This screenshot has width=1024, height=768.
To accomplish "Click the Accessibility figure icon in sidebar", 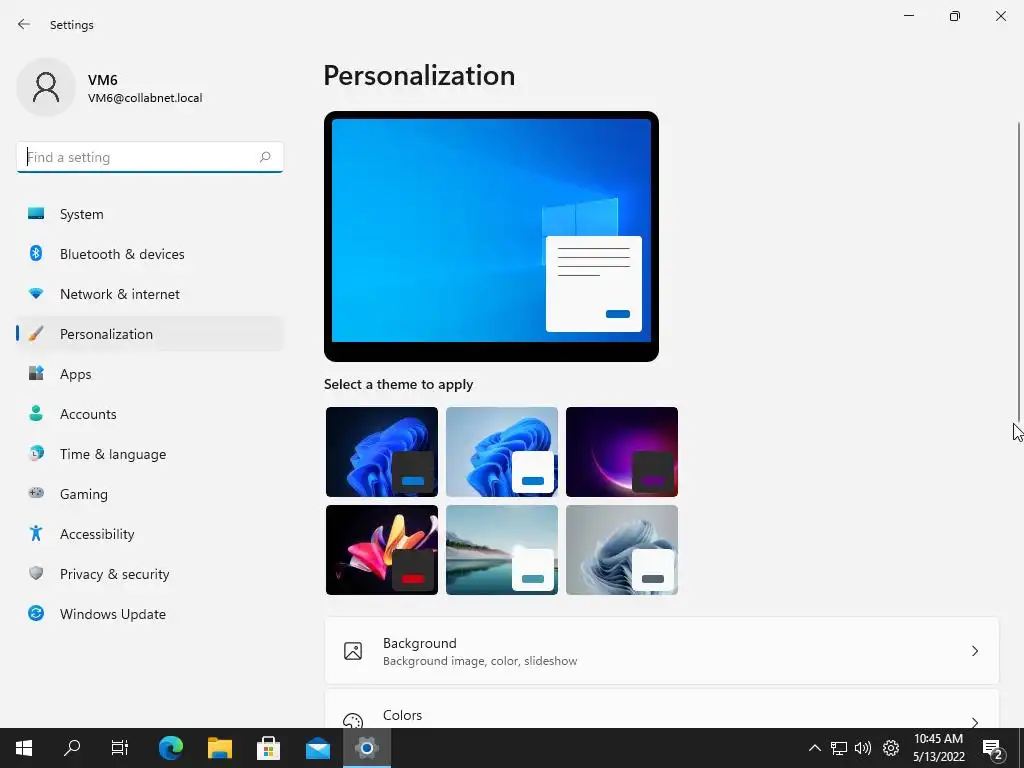I will 36,534.
